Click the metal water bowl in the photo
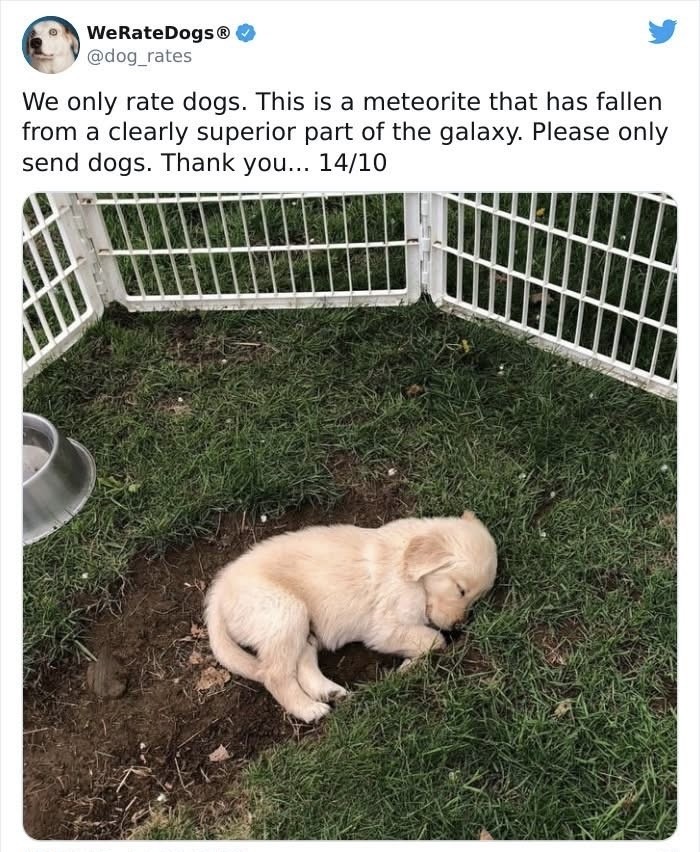Image resolution: width=700 pixels, height=852 pixels. pyautogui.click(x=58, y=478)
